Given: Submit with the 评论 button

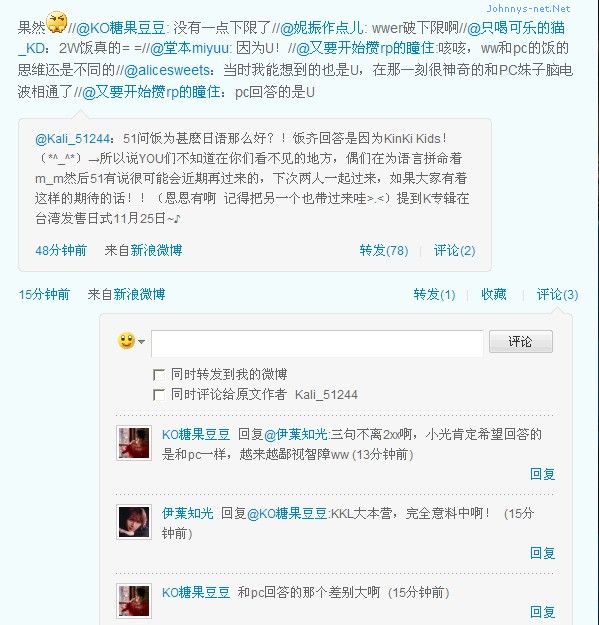Looking at the screenshot, I should (521, 342).
